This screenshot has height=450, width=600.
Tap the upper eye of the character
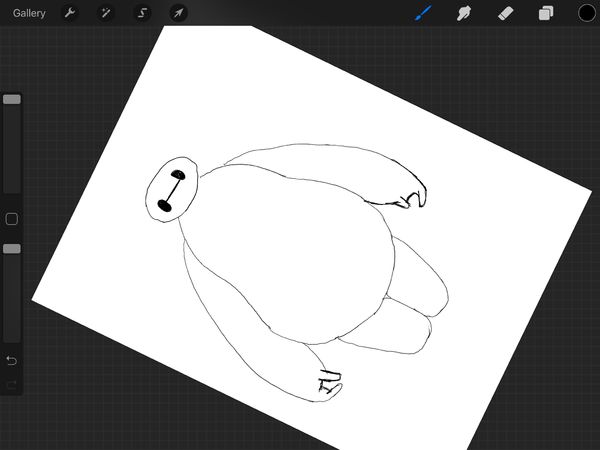click(x=182, y=176)
